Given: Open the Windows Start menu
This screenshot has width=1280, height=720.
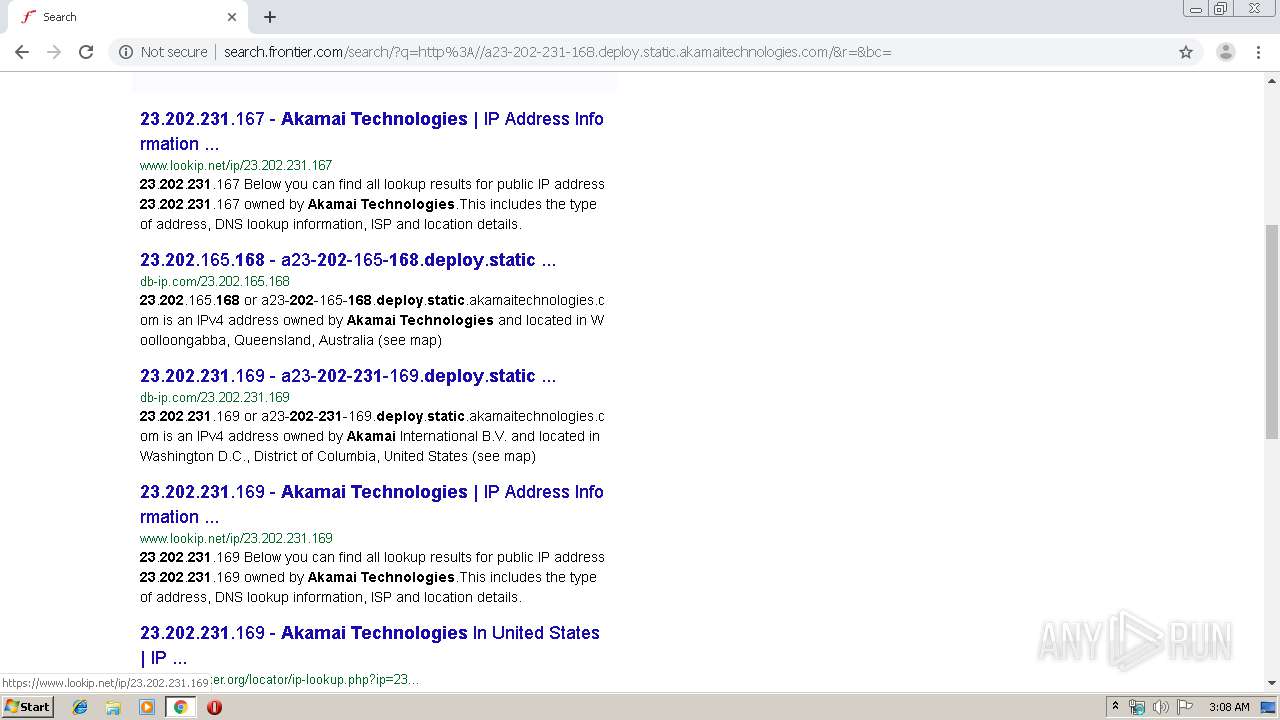Looking at the screenshot, I should [x=28, y=707].
